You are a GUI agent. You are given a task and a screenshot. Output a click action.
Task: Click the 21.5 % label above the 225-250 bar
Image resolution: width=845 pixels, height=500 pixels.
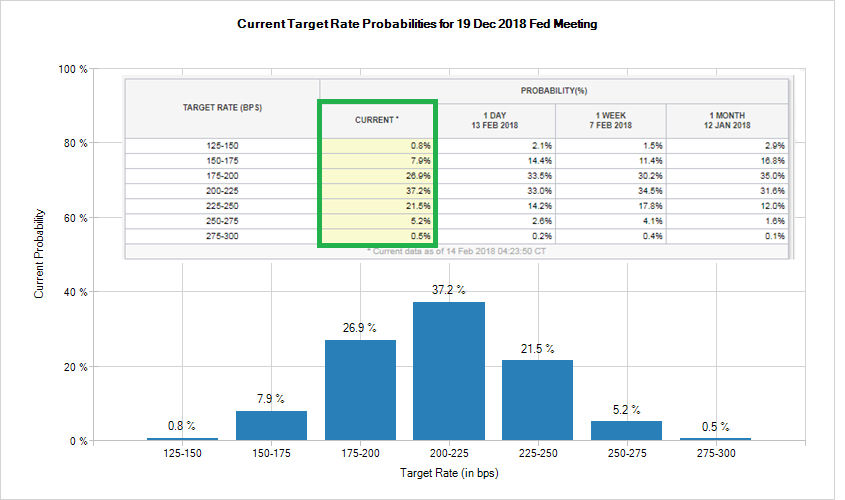point(537,349)
